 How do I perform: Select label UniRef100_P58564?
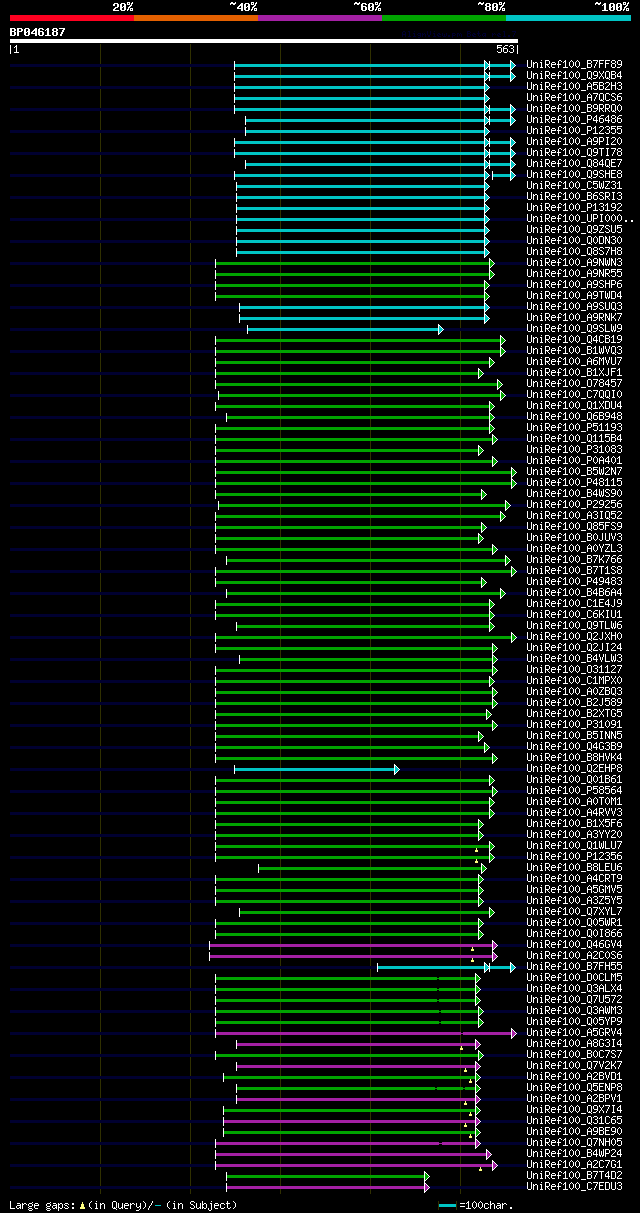pos(573,790)
